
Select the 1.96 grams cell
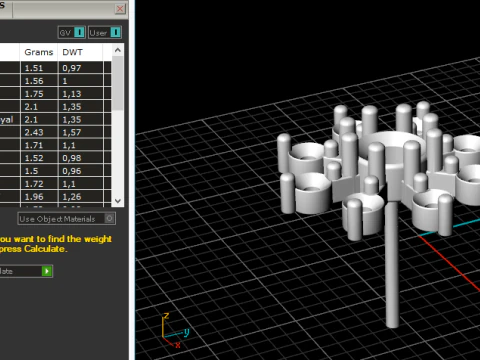pyautogui.click(x=39, y=197)
